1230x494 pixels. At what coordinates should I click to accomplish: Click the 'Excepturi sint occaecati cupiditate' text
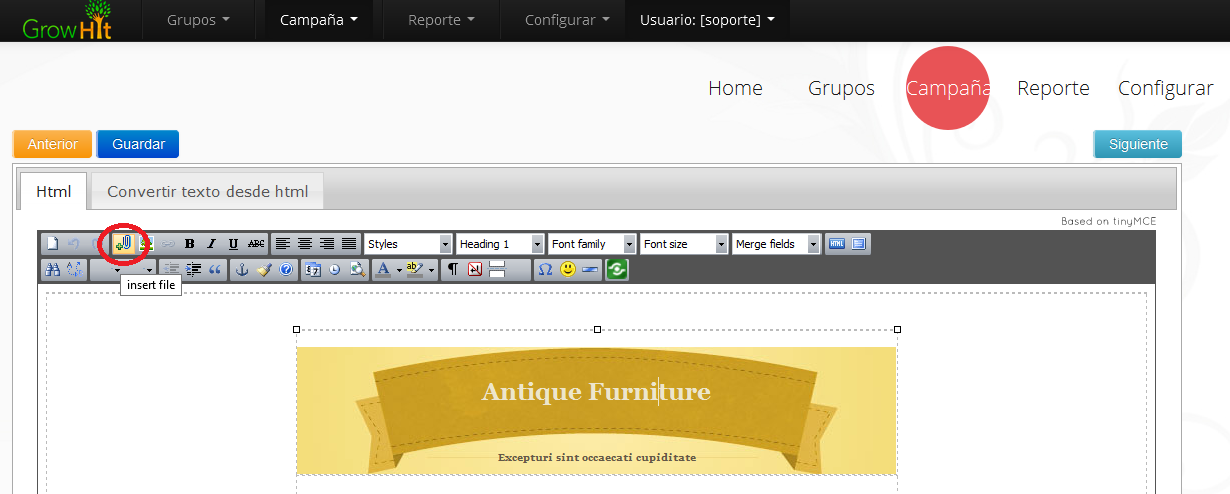597,457
